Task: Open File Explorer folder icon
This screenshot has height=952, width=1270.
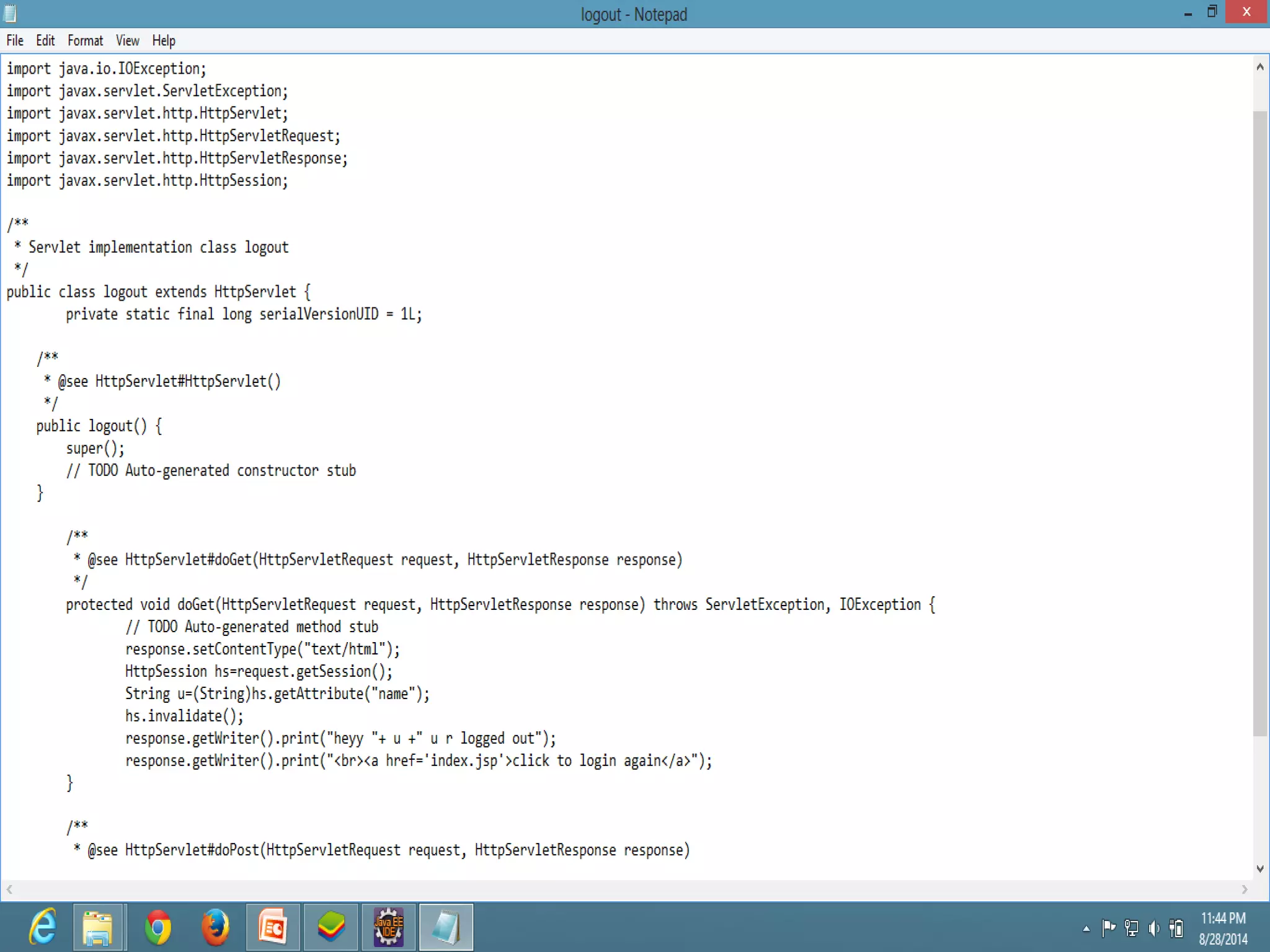Action: pos(98,928)
